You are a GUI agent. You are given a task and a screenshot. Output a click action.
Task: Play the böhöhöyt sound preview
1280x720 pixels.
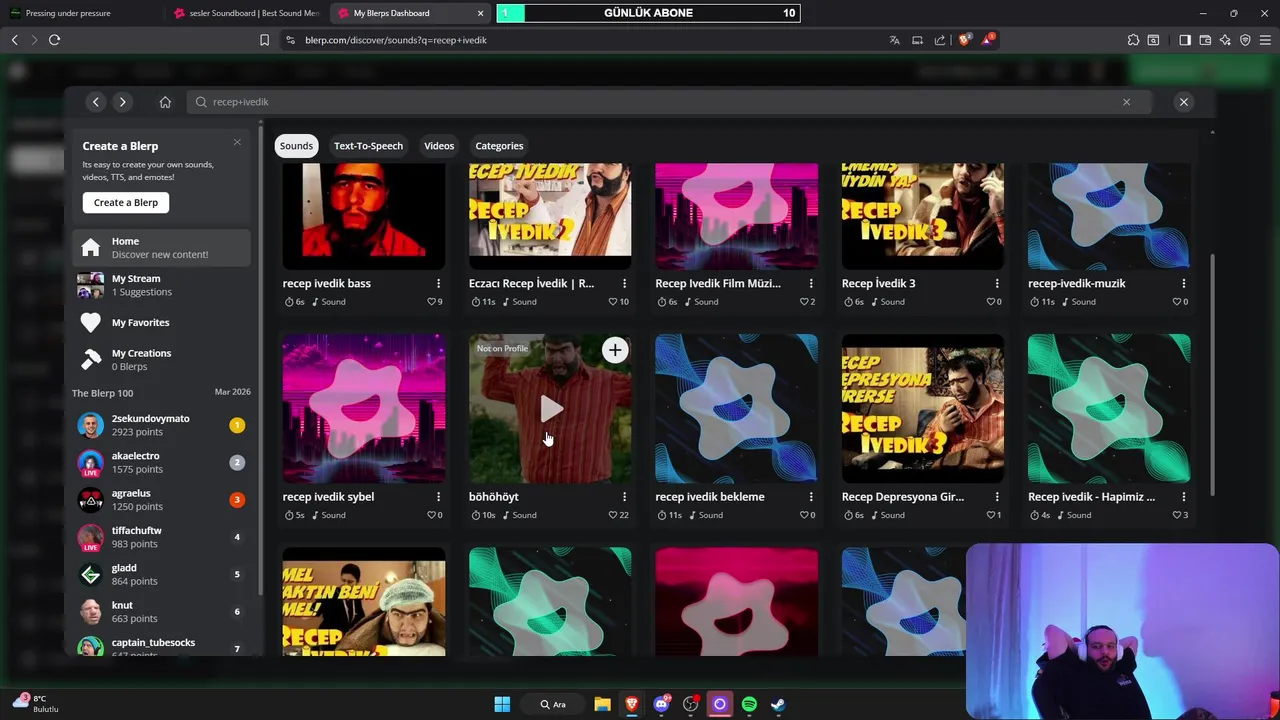[551, 408]
